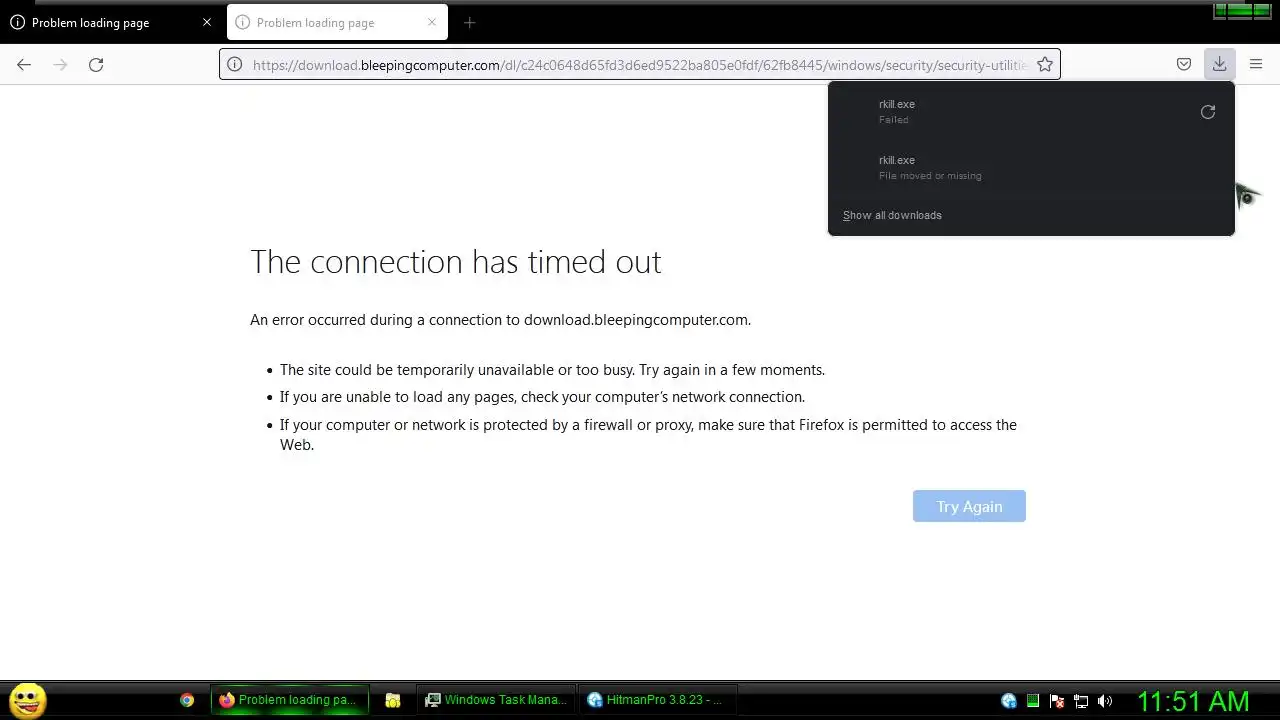The width and height of the screenshot is (1280, 720).
Task: Click the grayed-out Forward arrow
Action: click(x=60, y=65)
